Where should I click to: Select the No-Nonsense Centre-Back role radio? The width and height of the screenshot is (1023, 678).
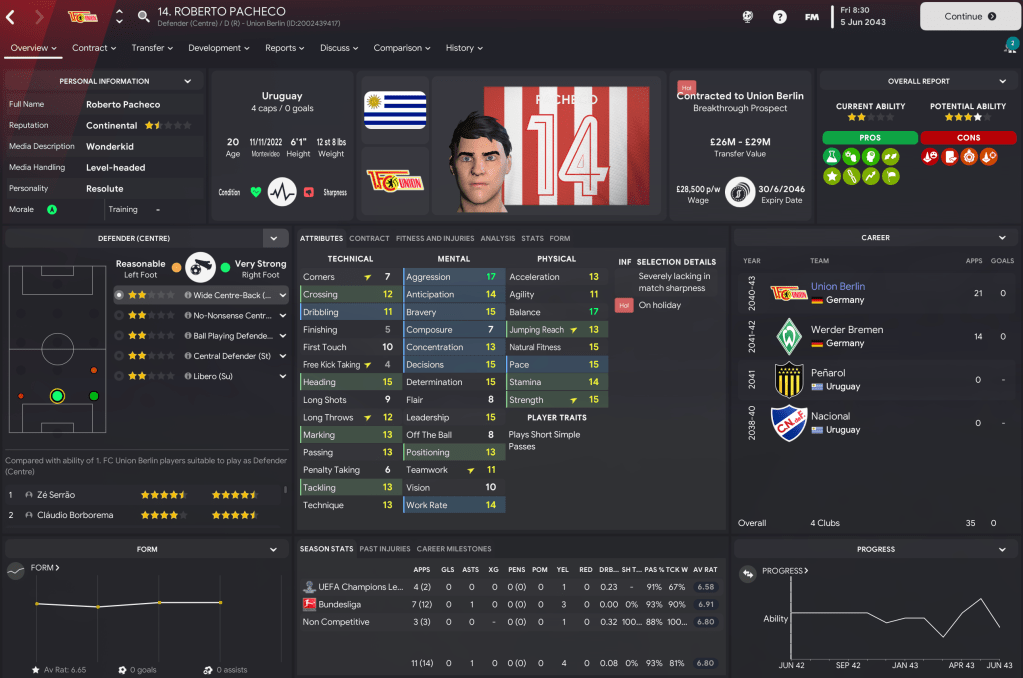coord(119,315)
